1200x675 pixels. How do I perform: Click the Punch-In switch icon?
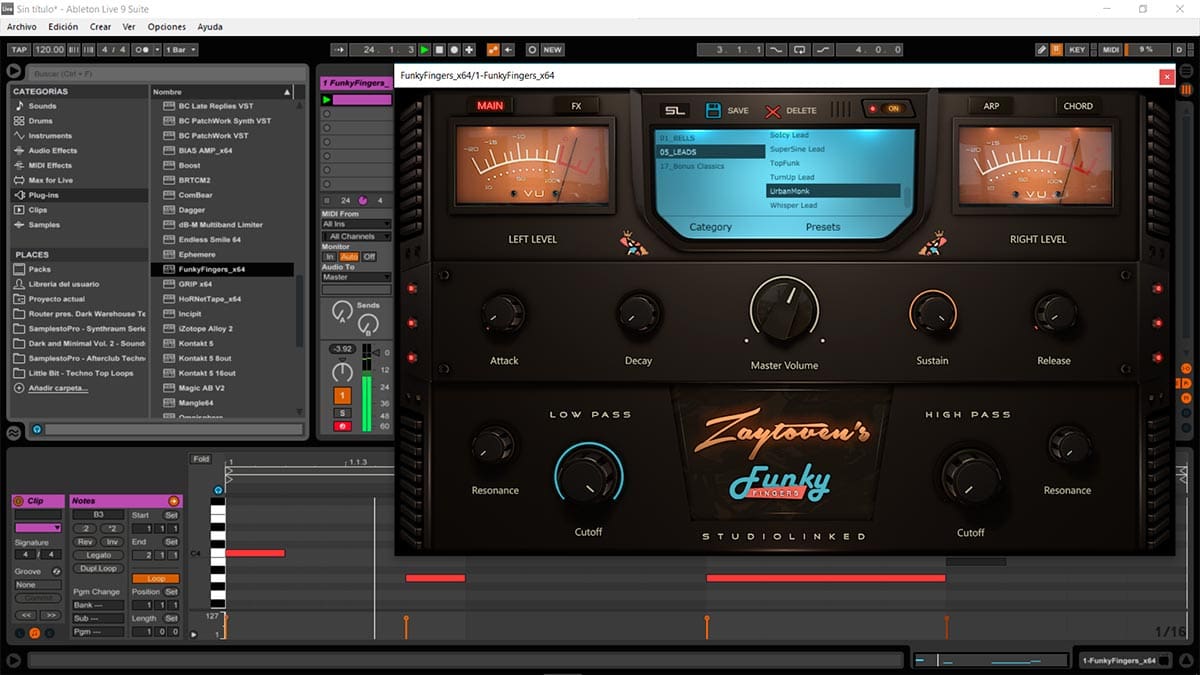776,49
